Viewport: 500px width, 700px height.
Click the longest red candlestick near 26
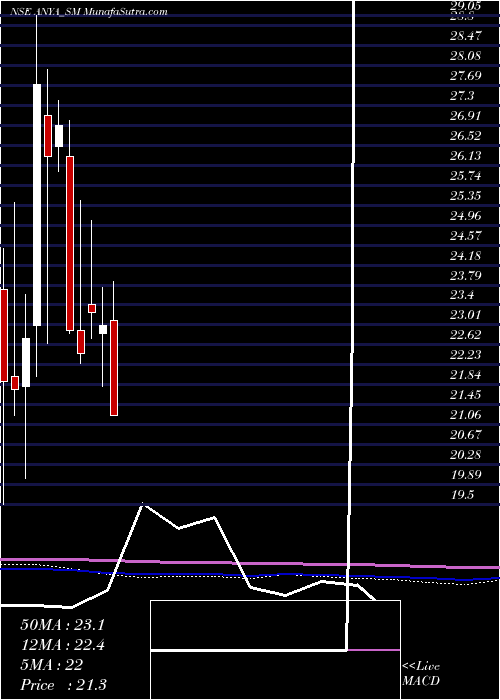point(70,244)
